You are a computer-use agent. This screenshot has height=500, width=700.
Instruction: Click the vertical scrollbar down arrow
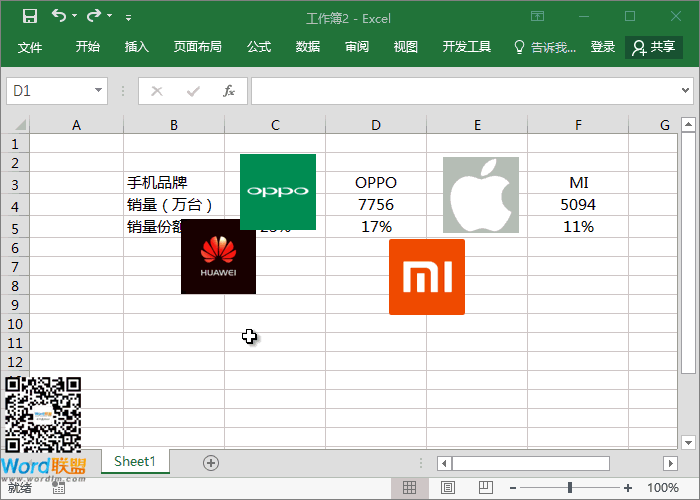tap(688, 443)
